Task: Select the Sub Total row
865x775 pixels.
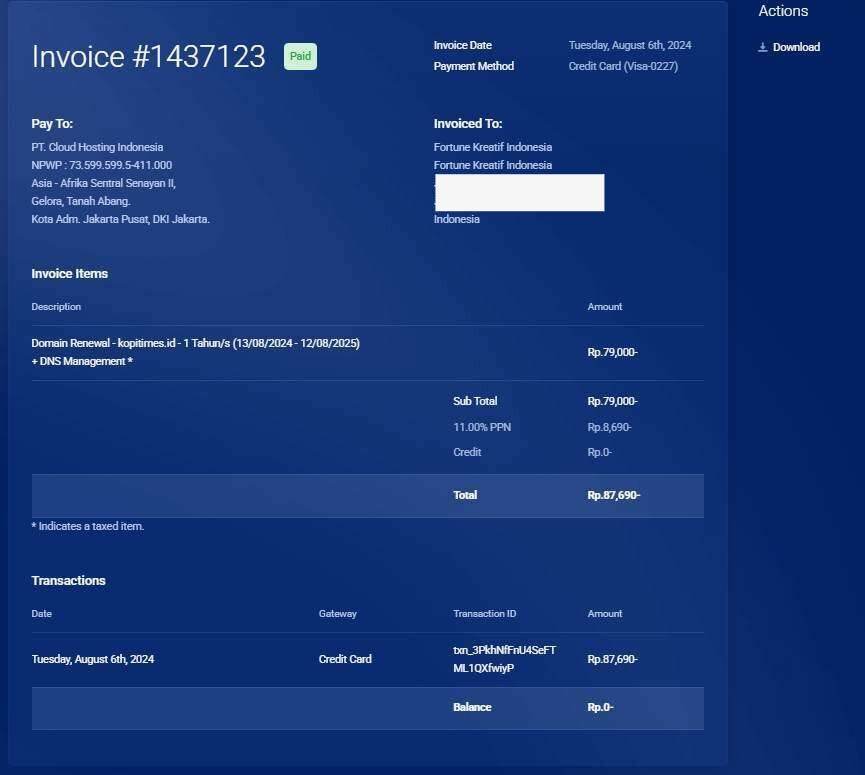Action: pos(475,401)
